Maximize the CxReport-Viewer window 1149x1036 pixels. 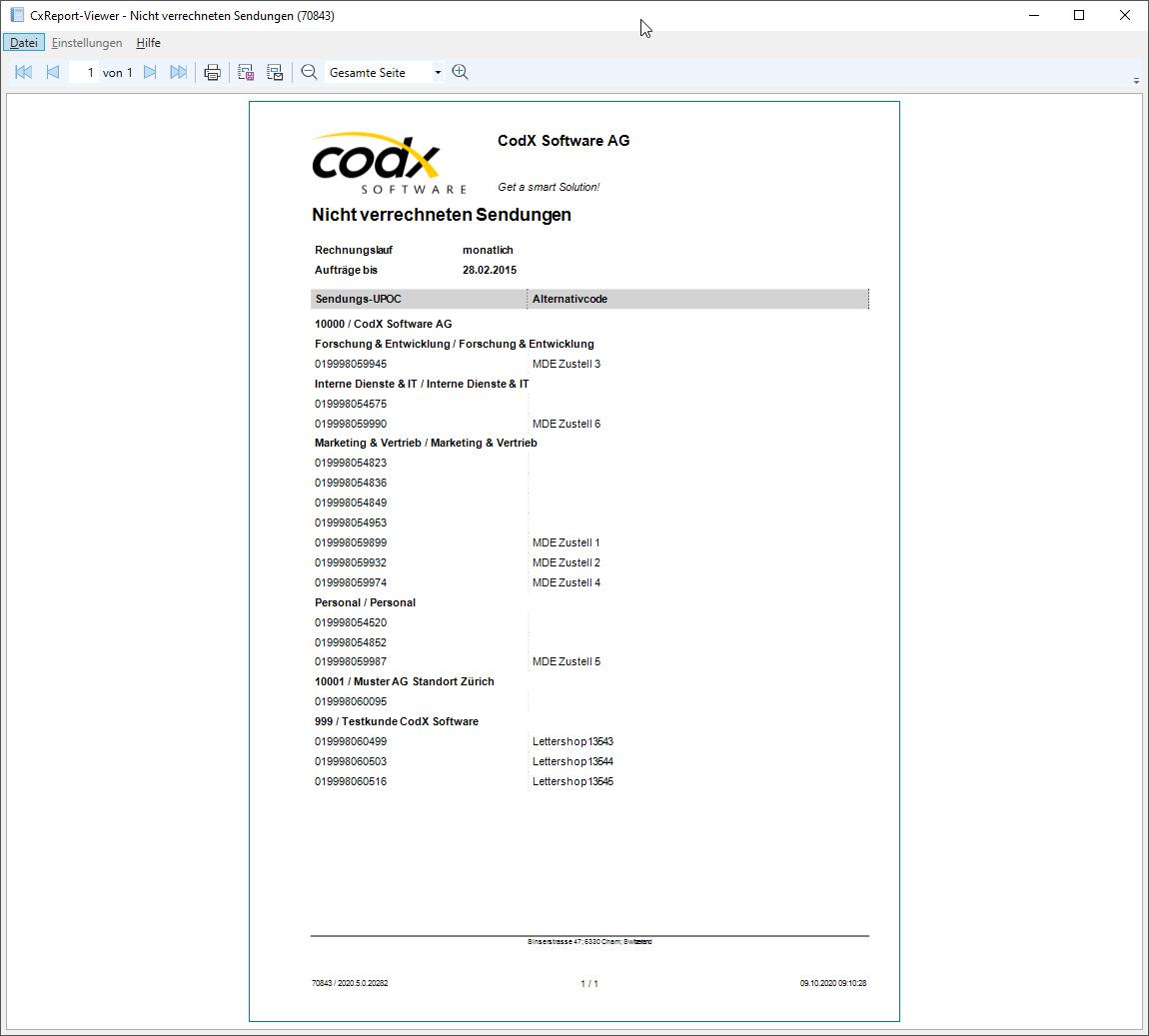tap(1079, 15)
